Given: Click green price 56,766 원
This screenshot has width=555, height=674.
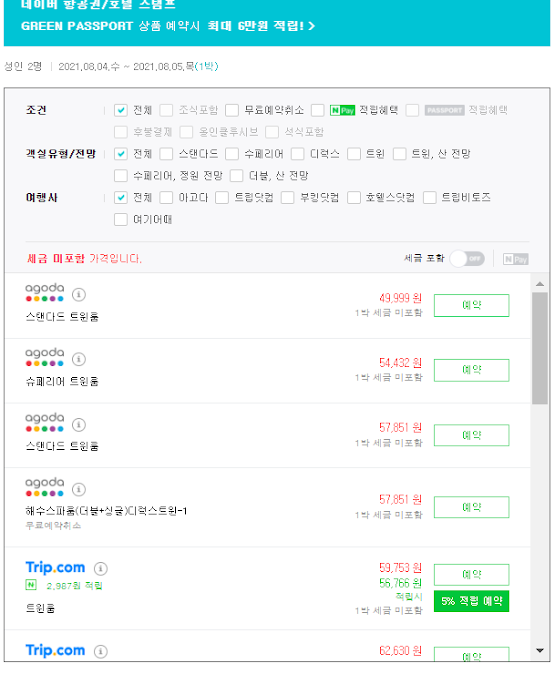Looking at the screenshot, I should (x=401, y=583).
